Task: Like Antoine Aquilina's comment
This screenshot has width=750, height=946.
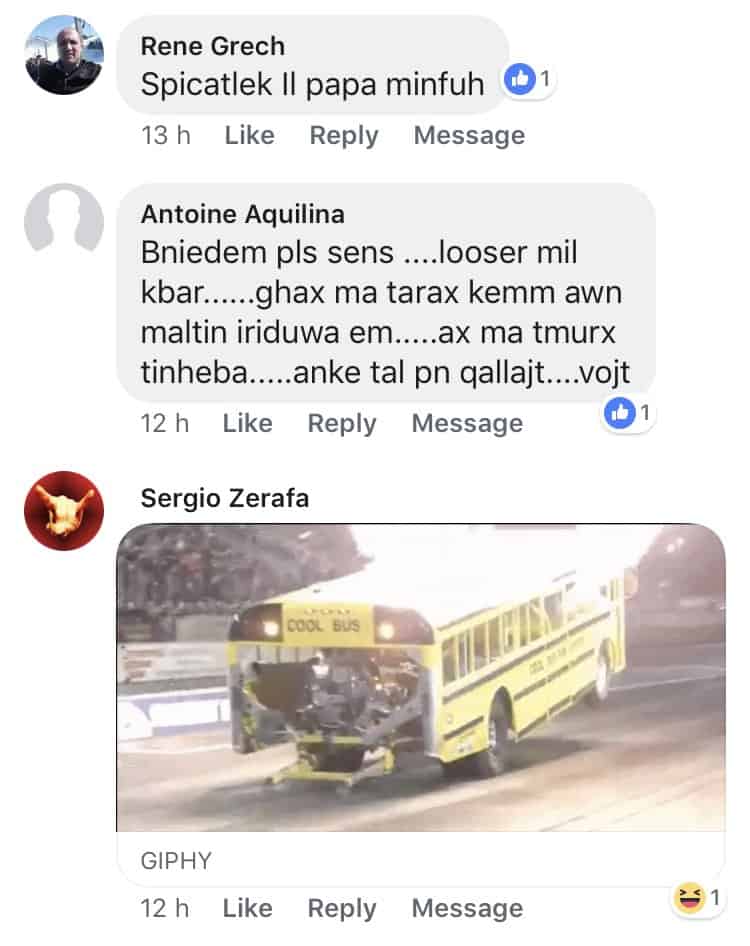Action: (247, 424)
